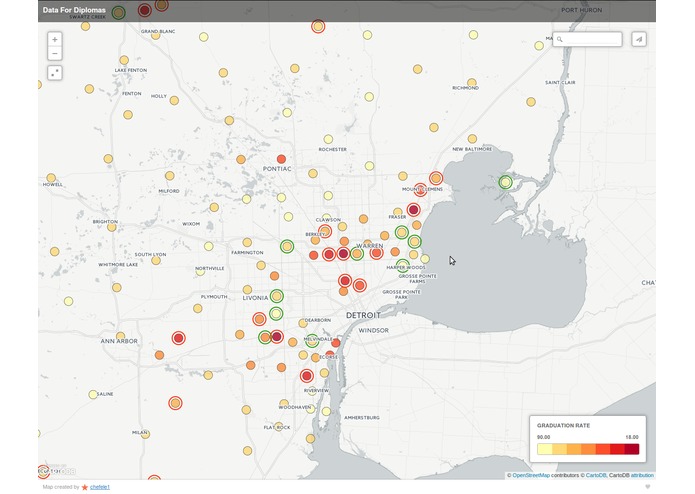The image size is (695, 494).
Task: Click the PLYMOUTH label
Action: (214, 297)
